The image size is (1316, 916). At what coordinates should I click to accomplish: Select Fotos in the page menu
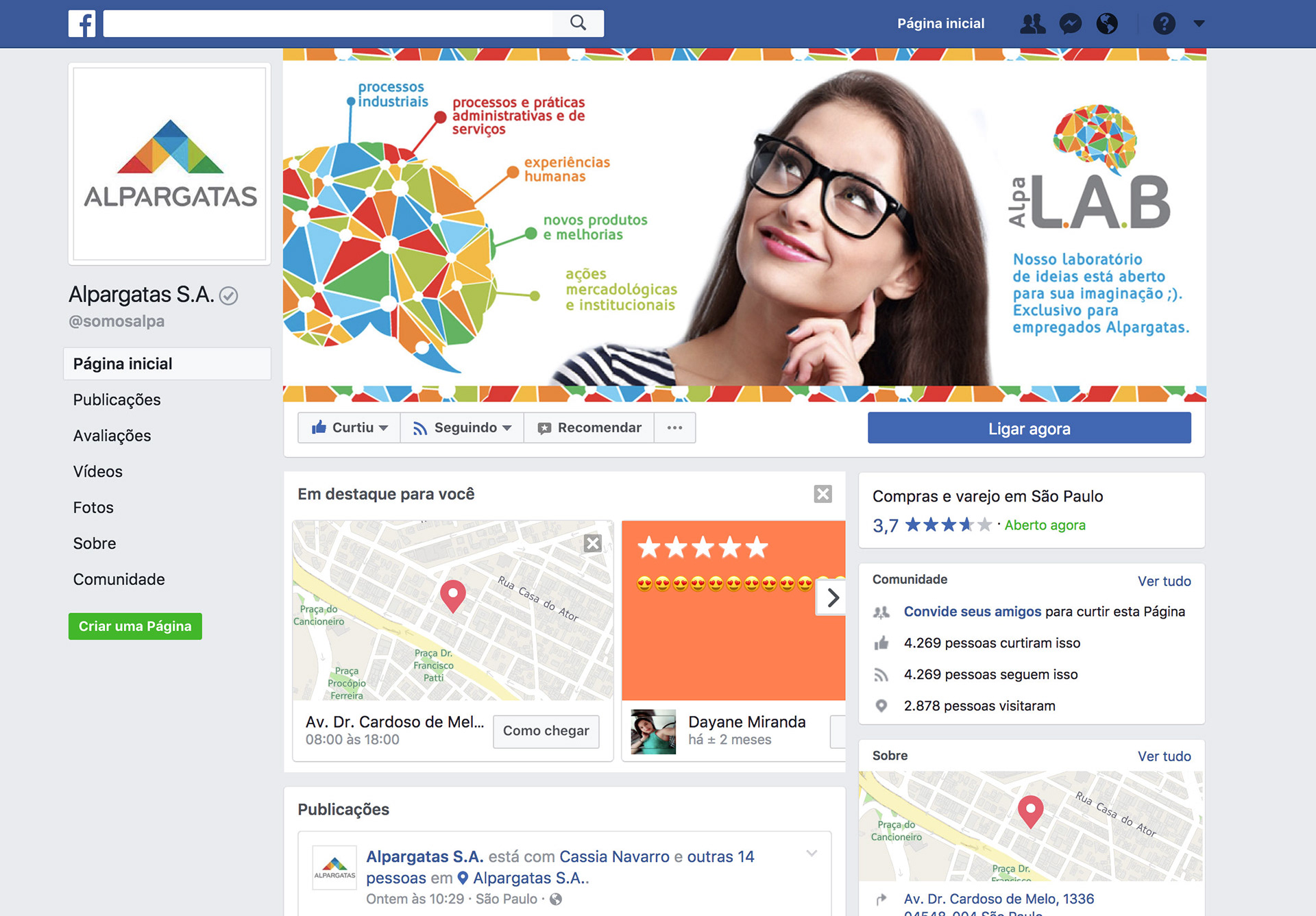93,508
